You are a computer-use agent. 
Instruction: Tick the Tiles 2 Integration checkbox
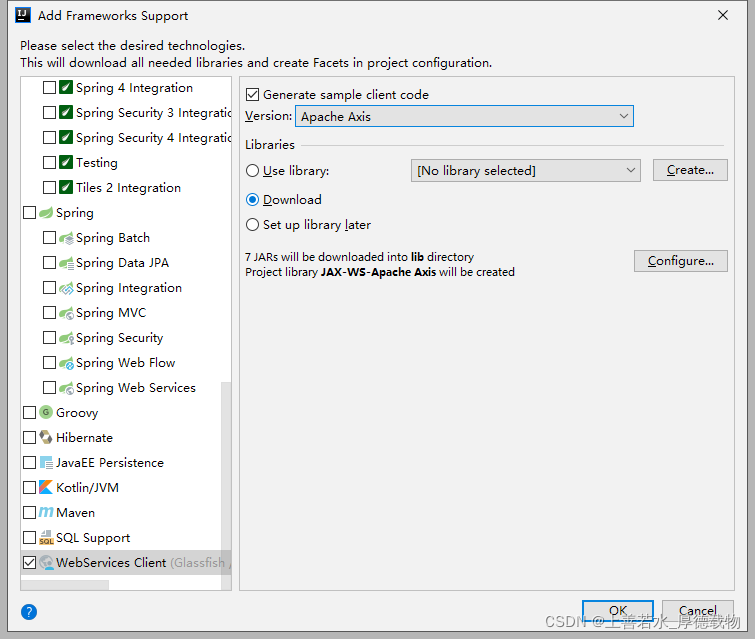(x=49, y=187)
